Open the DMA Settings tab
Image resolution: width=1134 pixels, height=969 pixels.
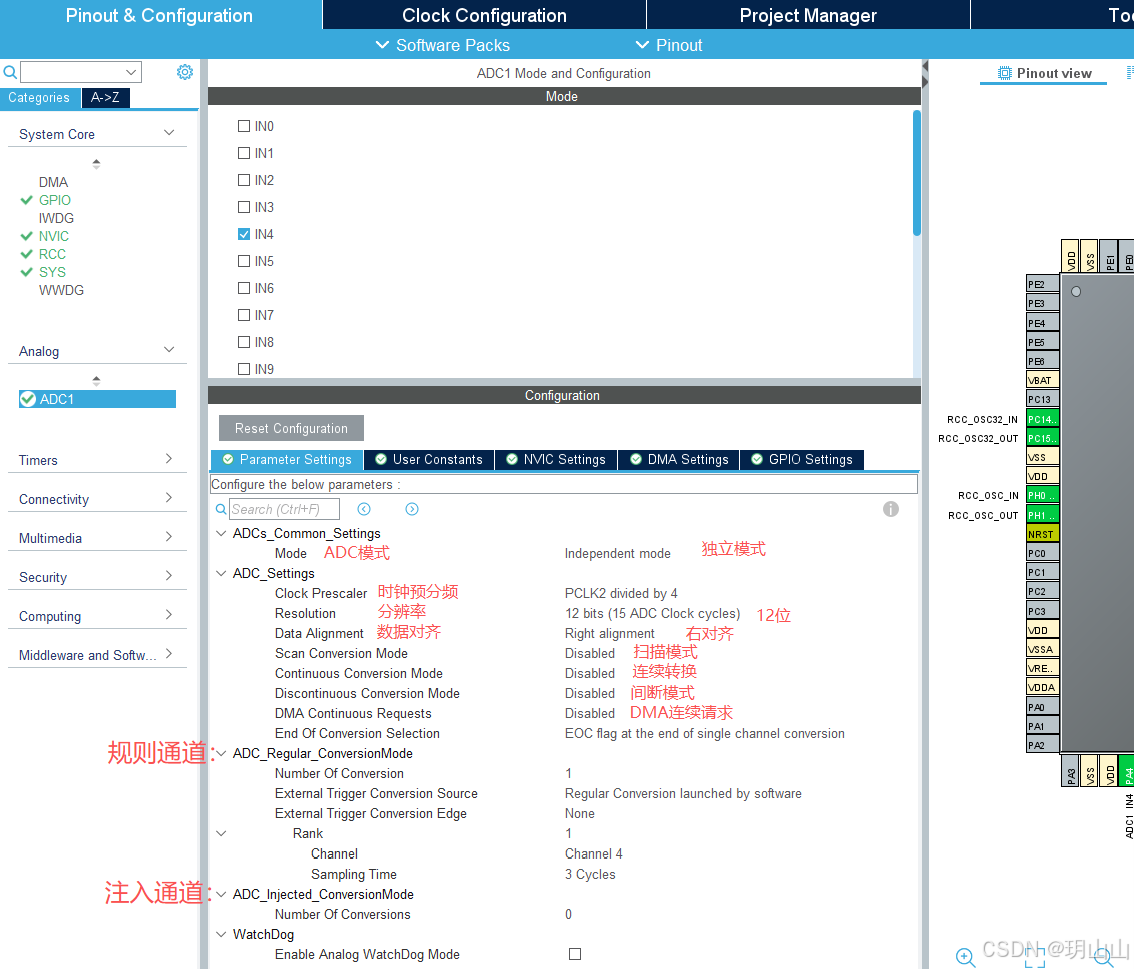coord(678,459)
